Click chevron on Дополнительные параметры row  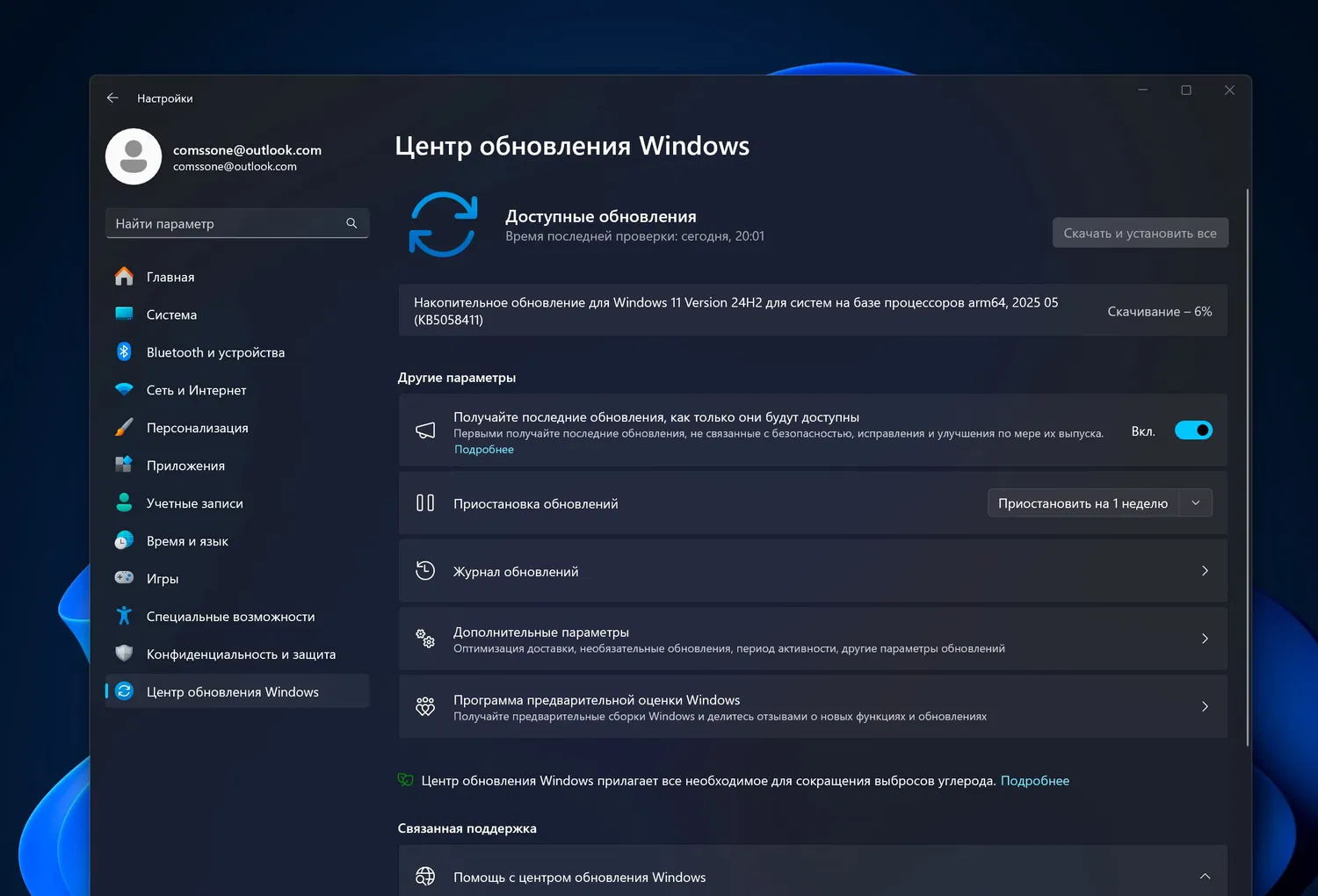(1205, 639)
